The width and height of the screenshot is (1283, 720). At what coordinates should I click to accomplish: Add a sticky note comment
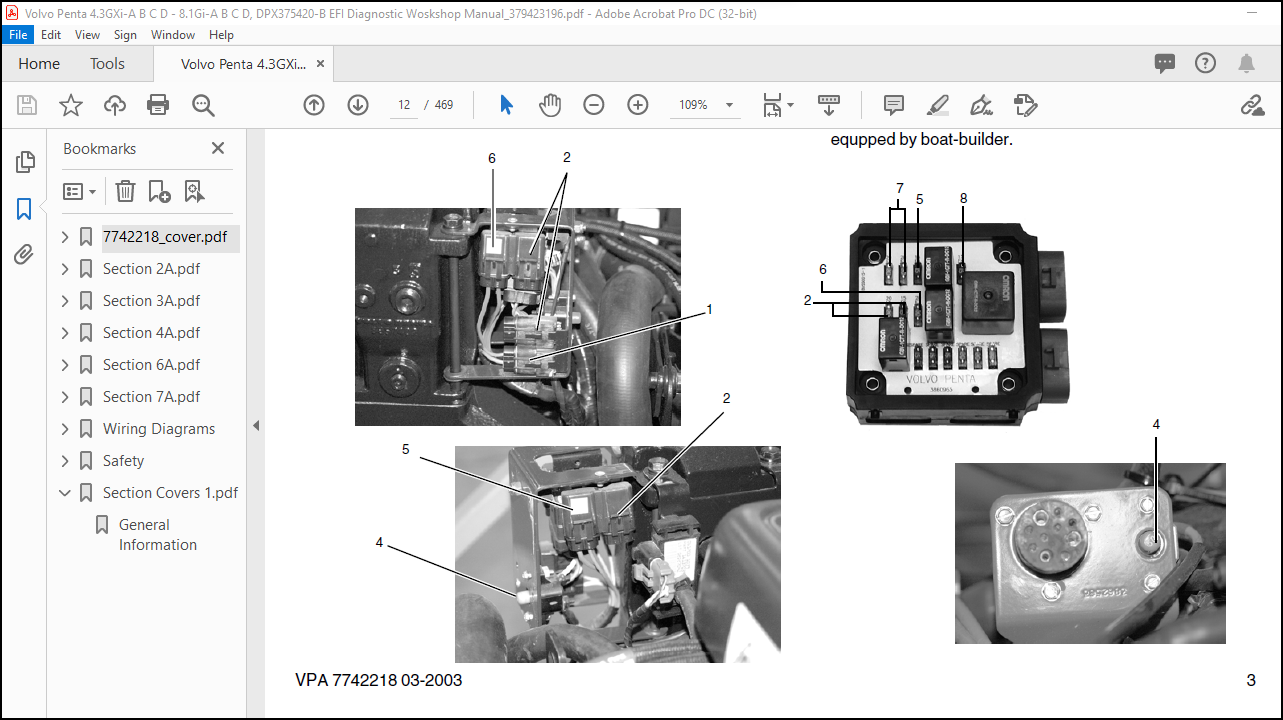point(894,105)
